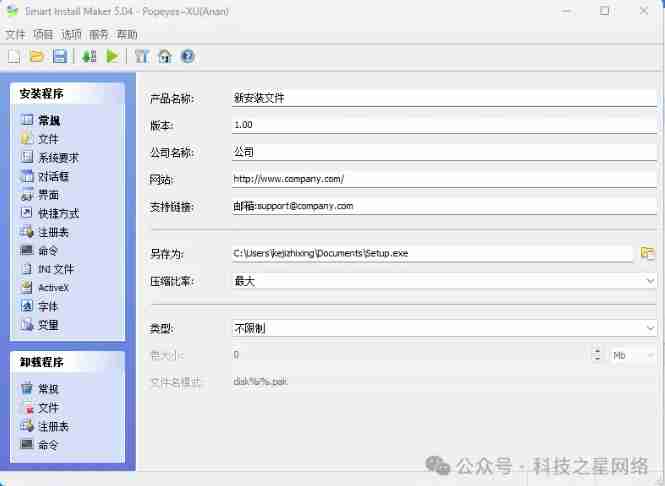Select 注册表 under 安装程序

tap(52, 232)
